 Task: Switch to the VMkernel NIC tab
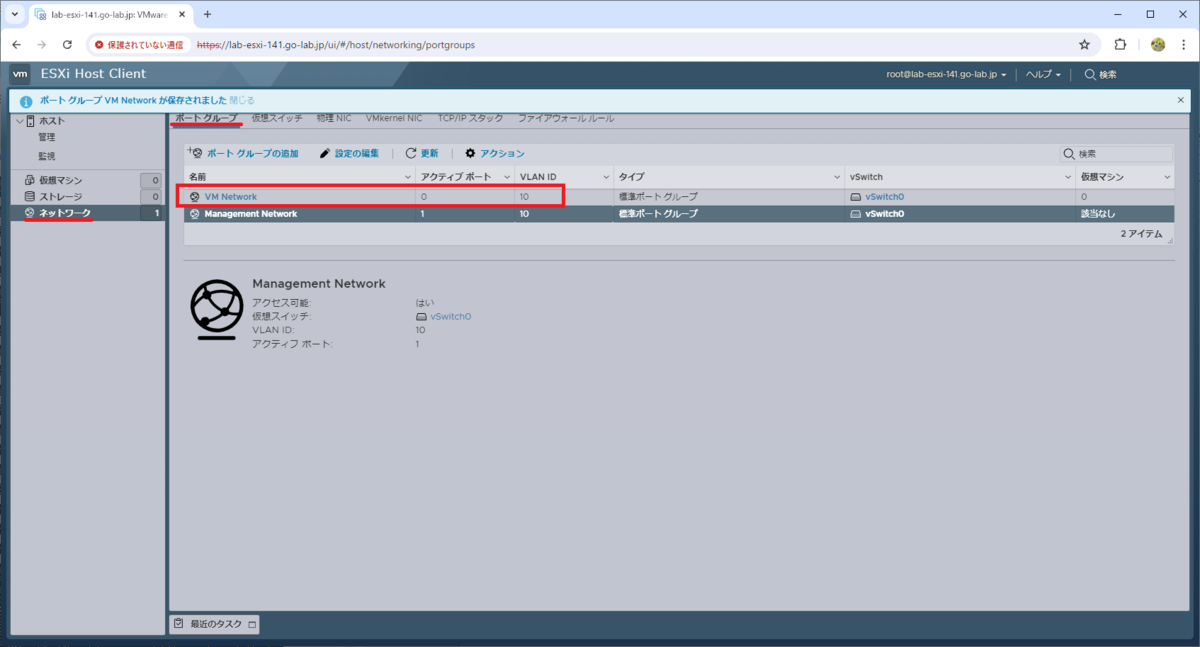tap(394, 118)
